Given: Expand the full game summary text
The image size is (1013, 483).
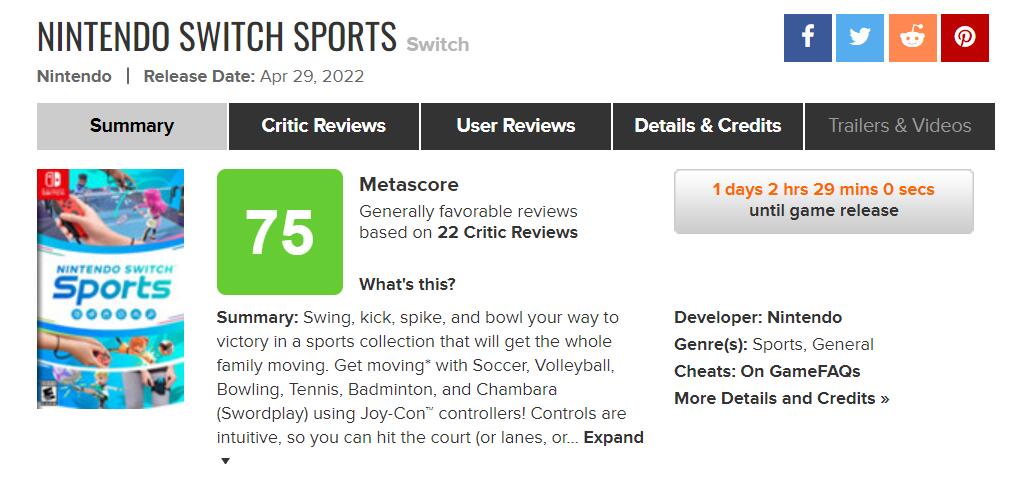Looking at the screenshot, I should pos(613,437).
